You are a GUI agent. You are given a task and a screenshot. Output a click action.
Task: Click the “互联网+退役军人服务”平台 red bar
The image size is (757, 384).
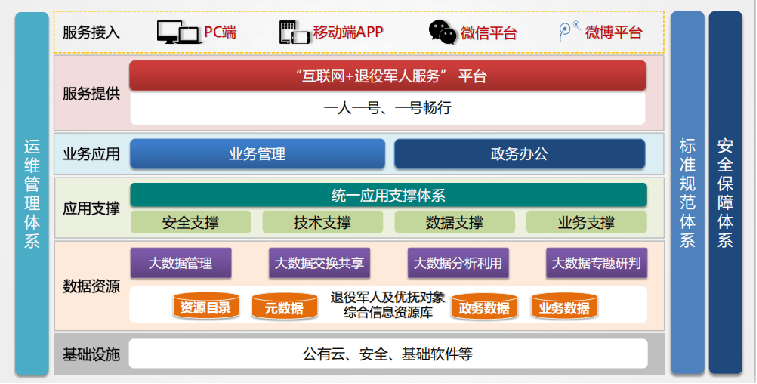click(388, 75)
